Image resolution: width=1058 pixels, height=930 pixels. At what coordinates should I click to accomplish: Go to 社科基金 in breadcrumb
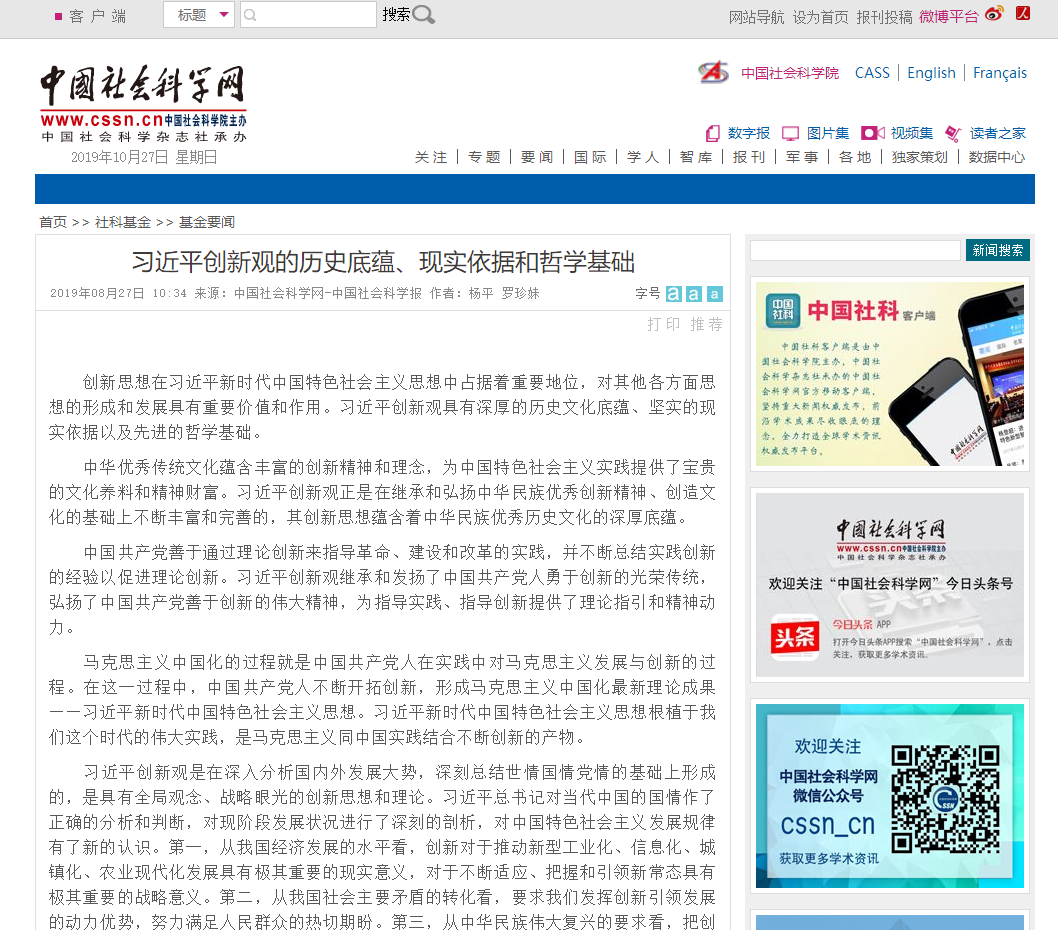[123, 222]
